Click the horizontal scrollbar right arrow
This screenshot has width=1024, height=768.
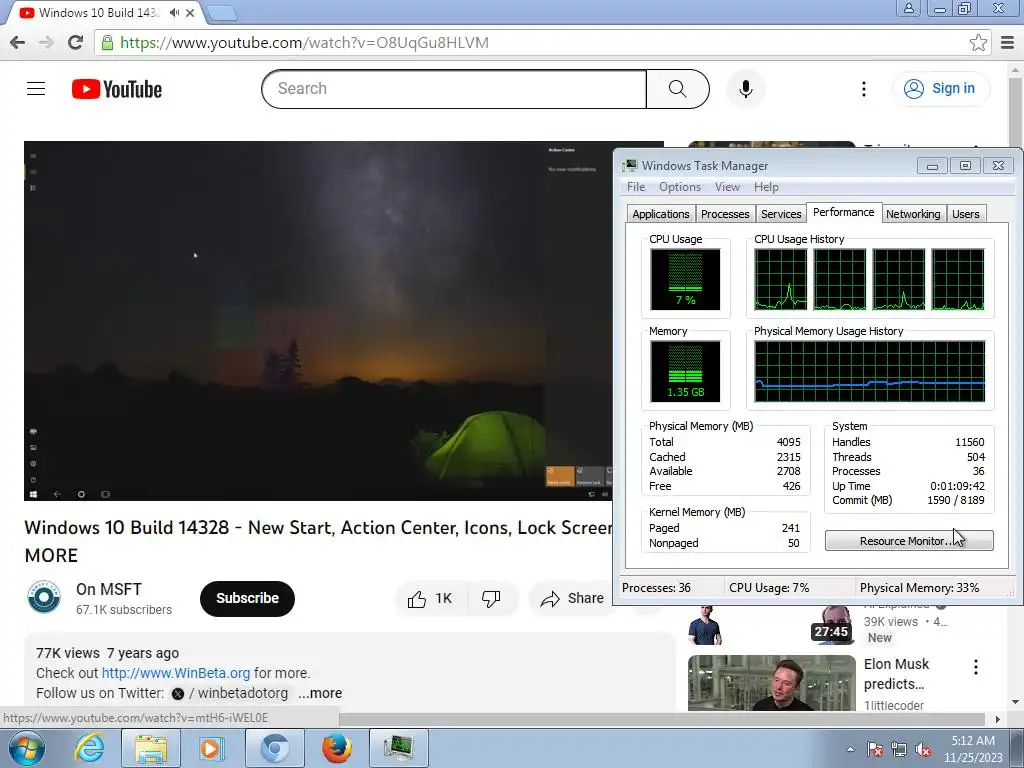tap(997, 719)
